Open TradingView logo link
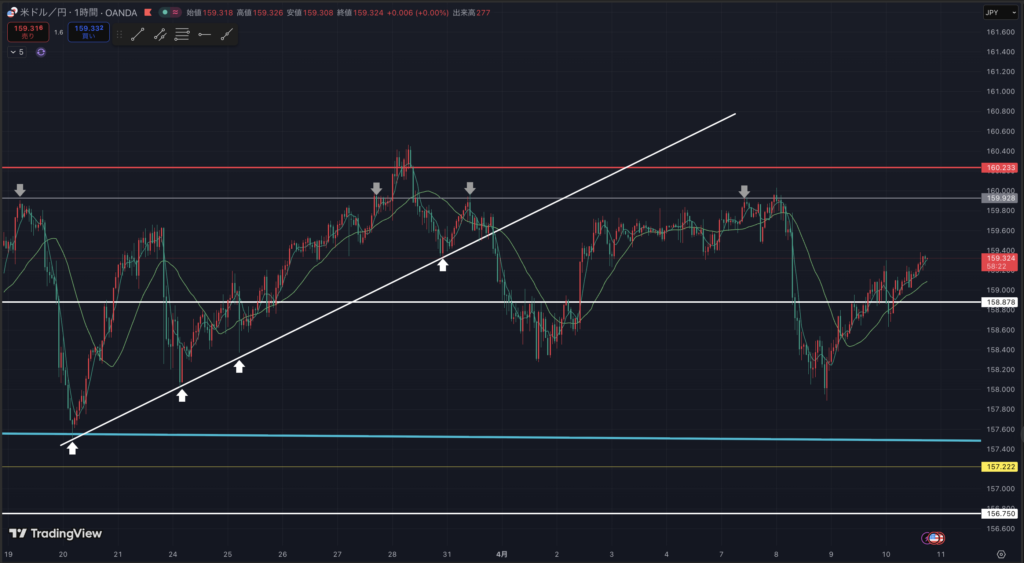1024x563 pixels. pyautogui.click(x=56, y=533)
